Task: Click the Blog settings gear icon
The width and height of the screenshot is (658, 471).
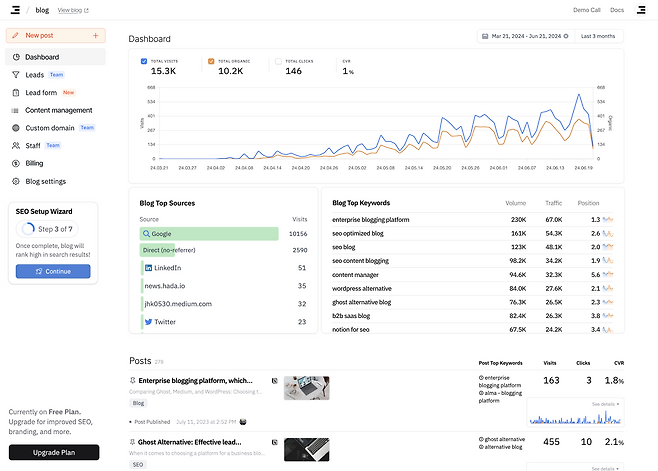Action: (x=16, y=181)
